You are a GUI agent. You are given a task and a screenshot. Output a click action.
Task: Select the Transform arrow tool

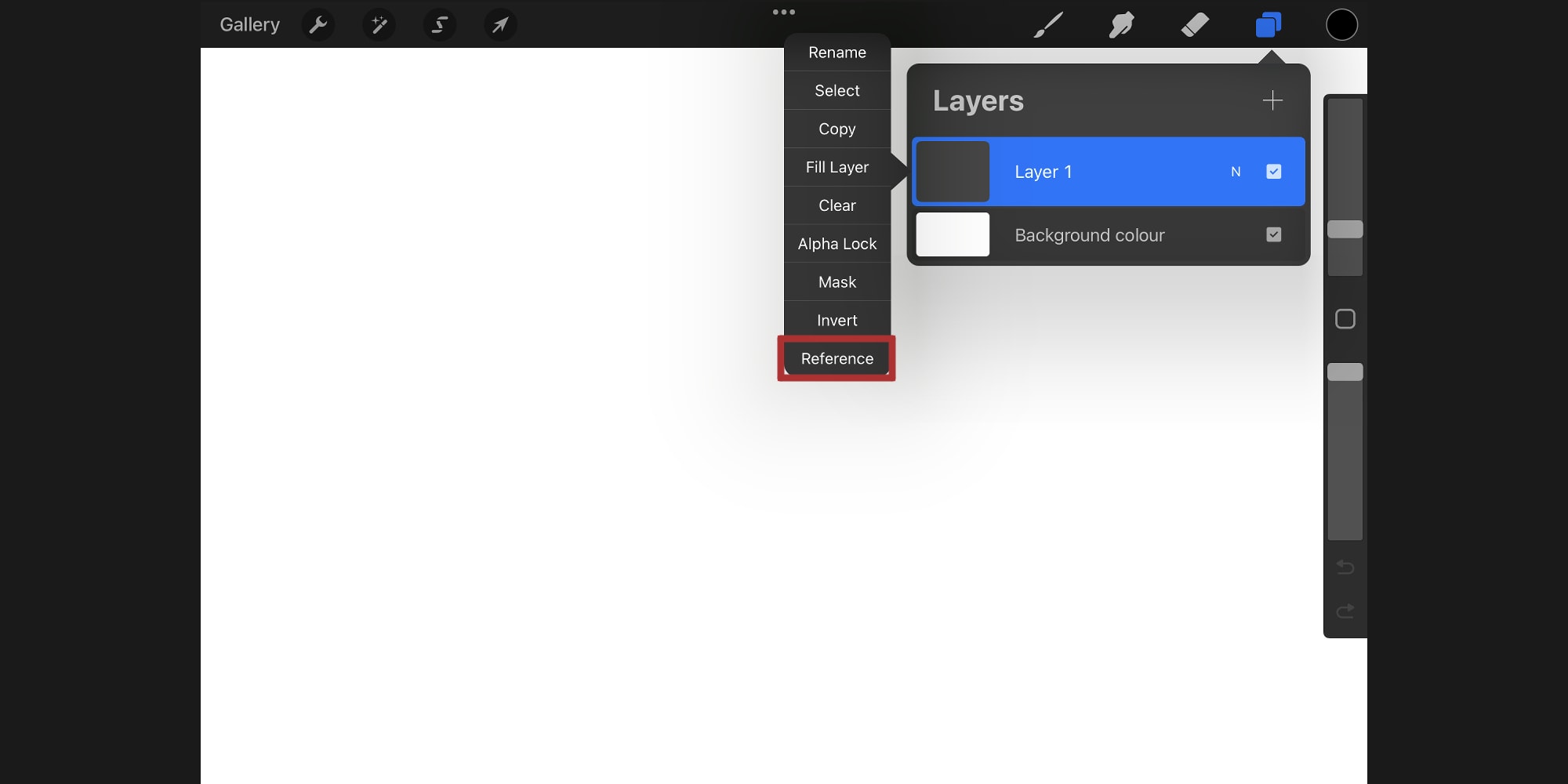tap(501, 24)
